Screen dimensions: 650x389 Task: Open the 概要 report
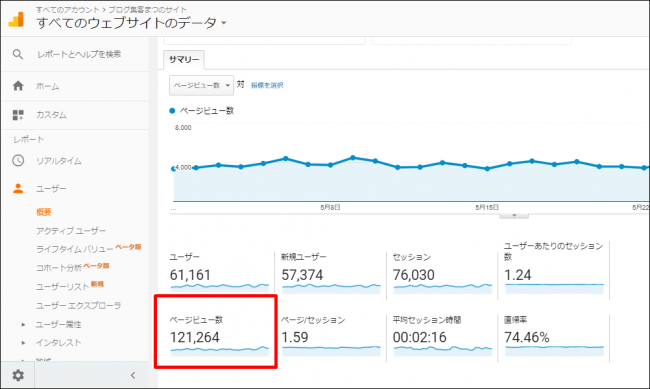[x=44, y=212]
